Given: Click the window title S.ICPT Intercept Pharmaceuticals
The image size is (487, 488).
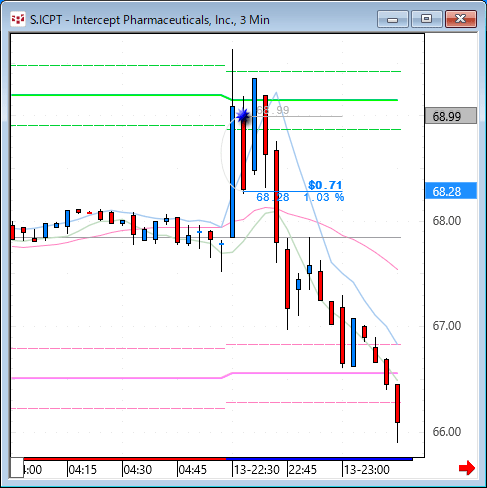Looking at the screenshot, I should pyautogui.click(x=150, y=20).
